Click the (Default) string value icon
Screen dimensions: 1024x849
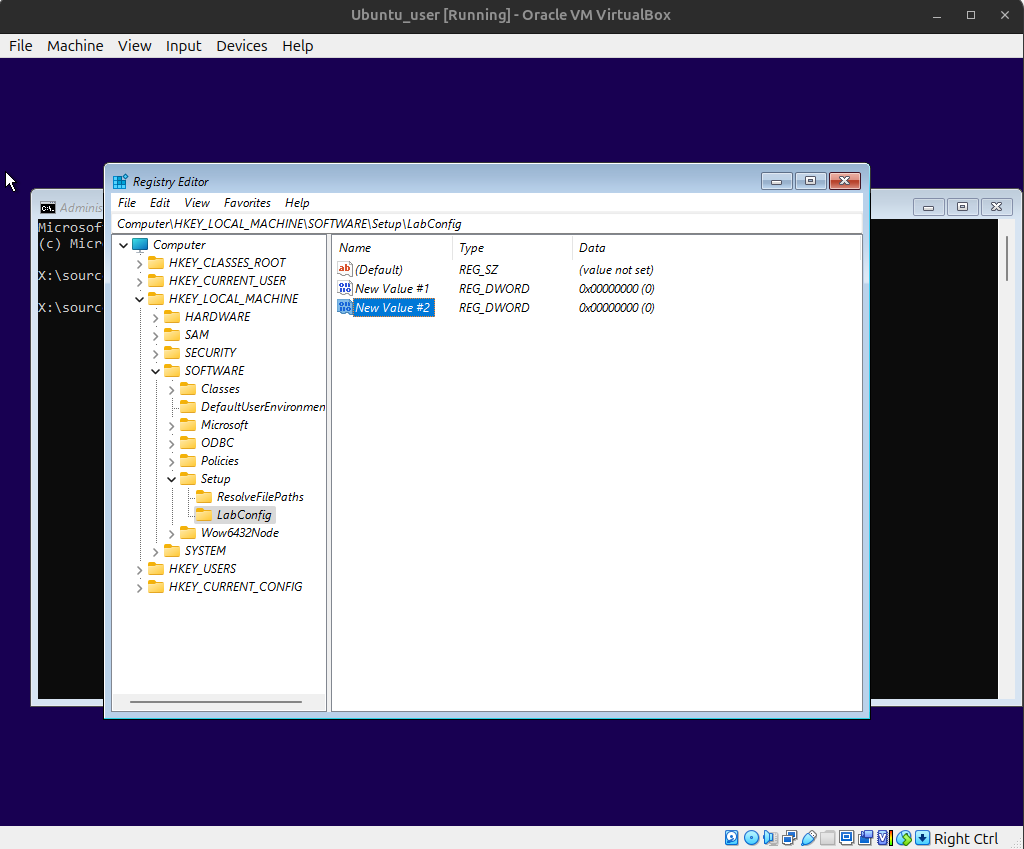point(345,269)
